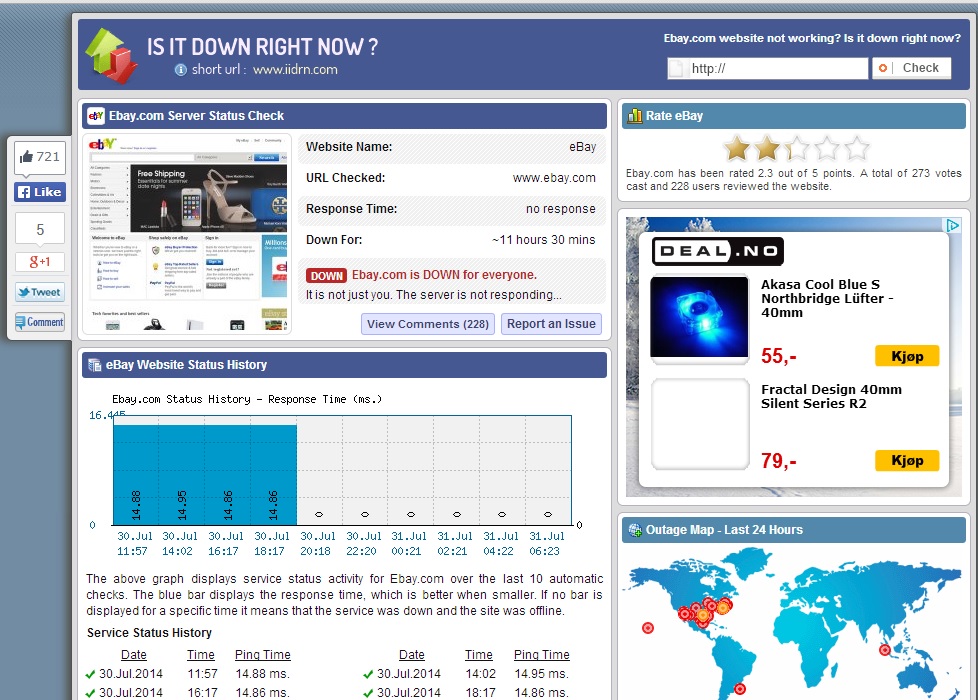Click the http:// URL input field
The height and width of the screenshot is (700, 978).
pos(768,68)
